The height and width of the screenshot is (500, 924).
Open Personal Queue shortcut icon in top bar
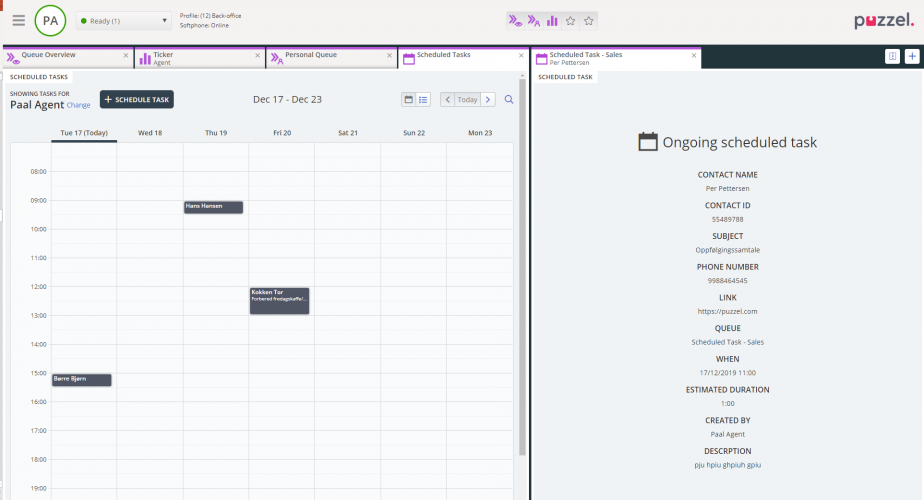[533, 20]
